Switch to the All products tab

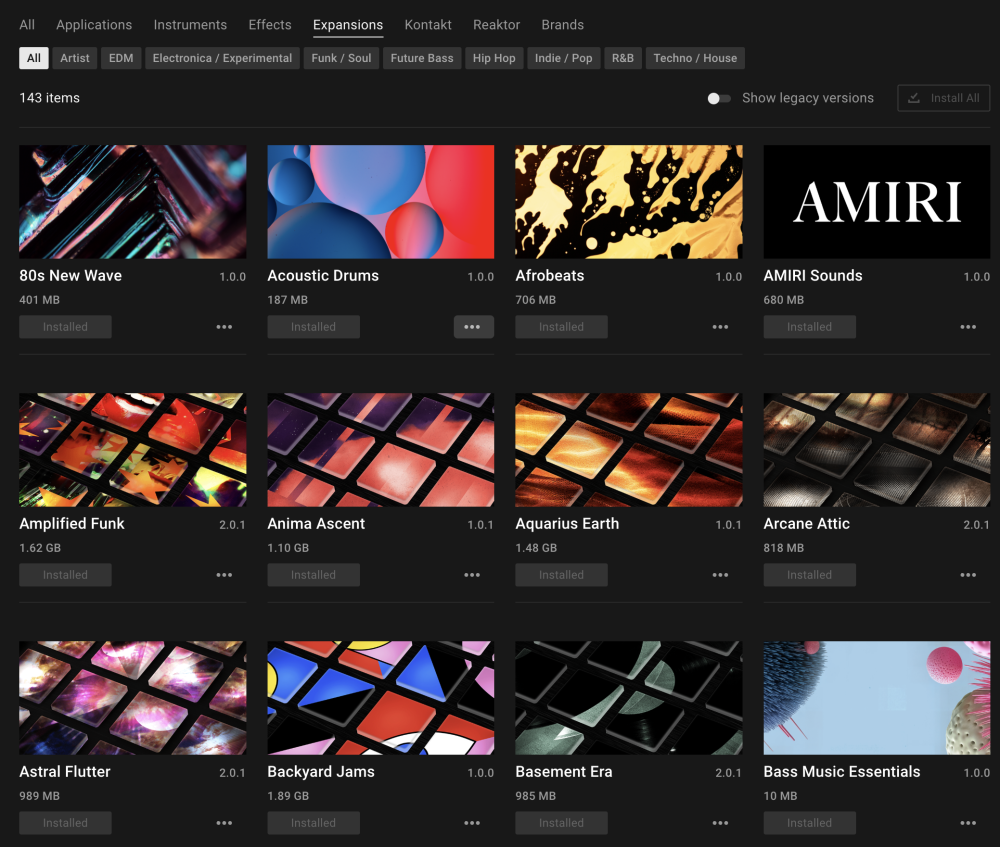27,25
